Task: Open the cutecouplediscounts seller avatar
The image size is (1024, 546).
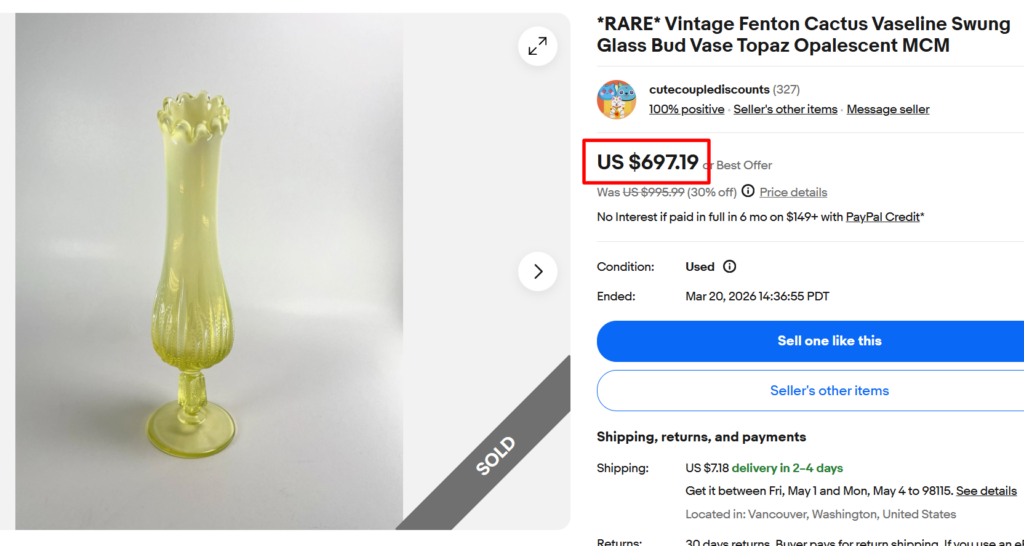Action: coord(617,100)
